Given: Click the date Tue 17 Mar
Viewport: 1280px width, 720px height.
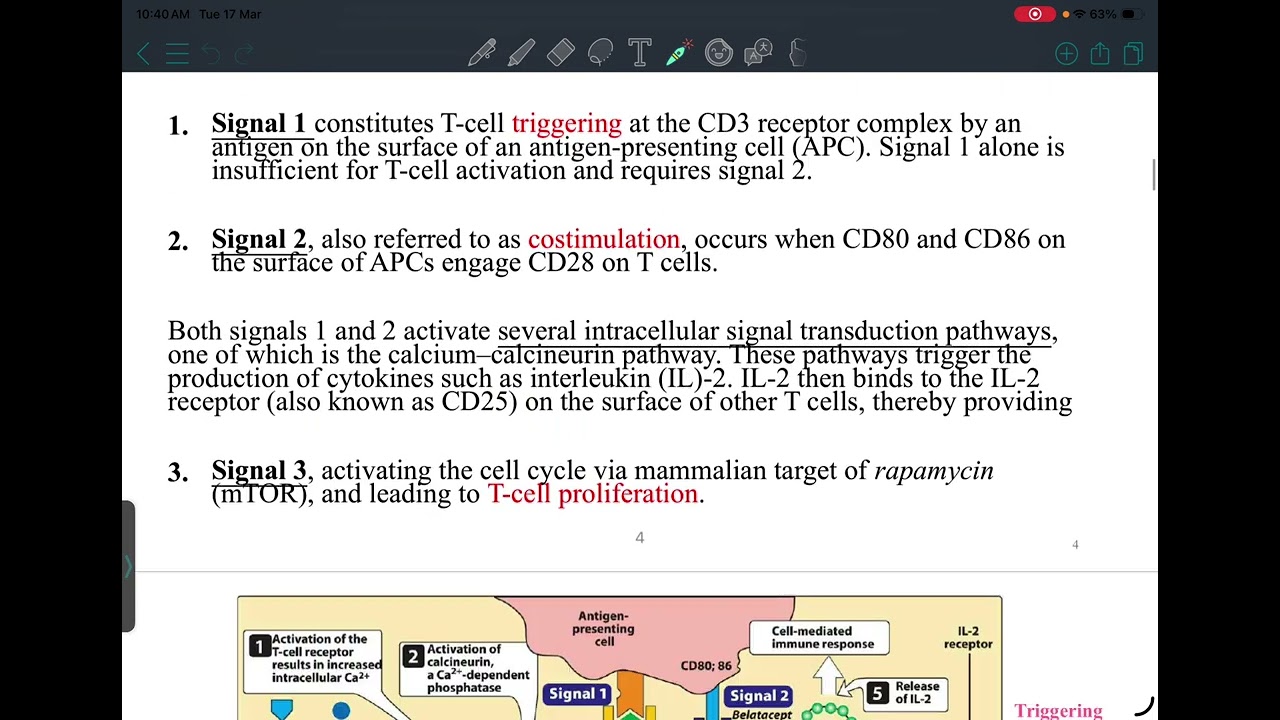Looking at the screenshot, I should 230,14.
